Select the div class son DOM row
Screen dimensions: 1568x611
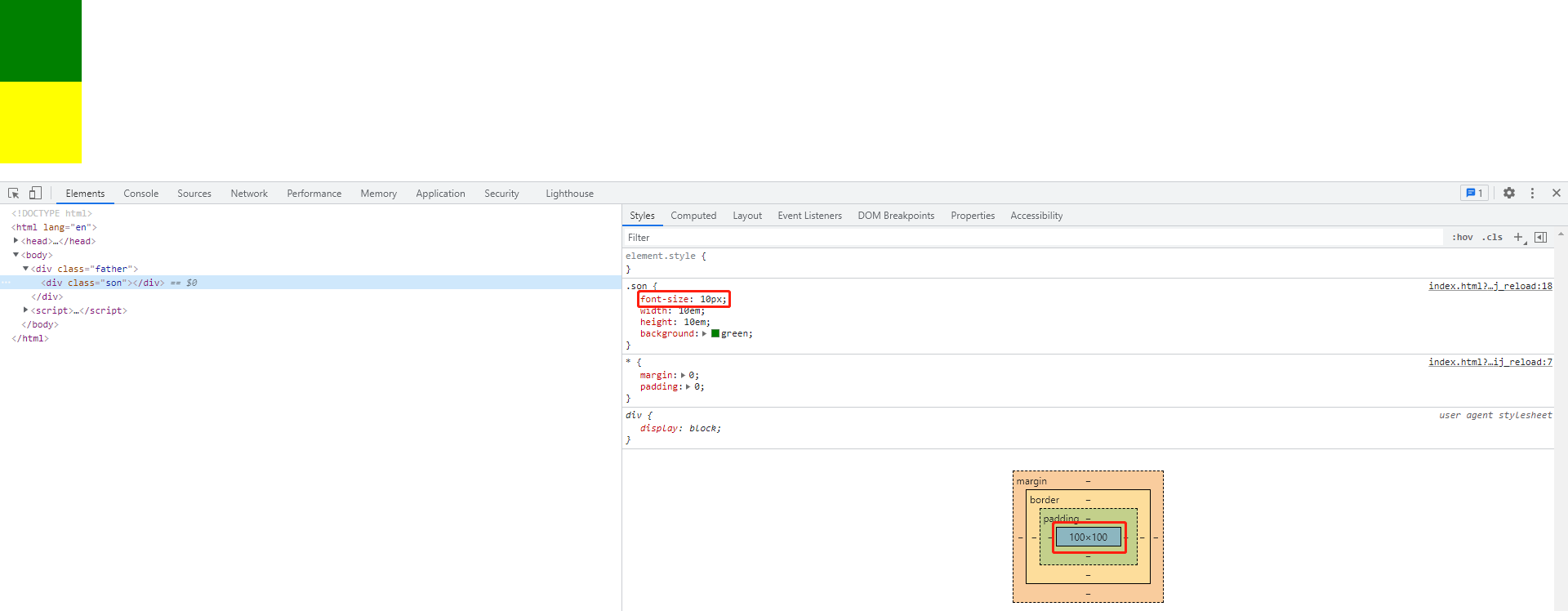[310, 283]
